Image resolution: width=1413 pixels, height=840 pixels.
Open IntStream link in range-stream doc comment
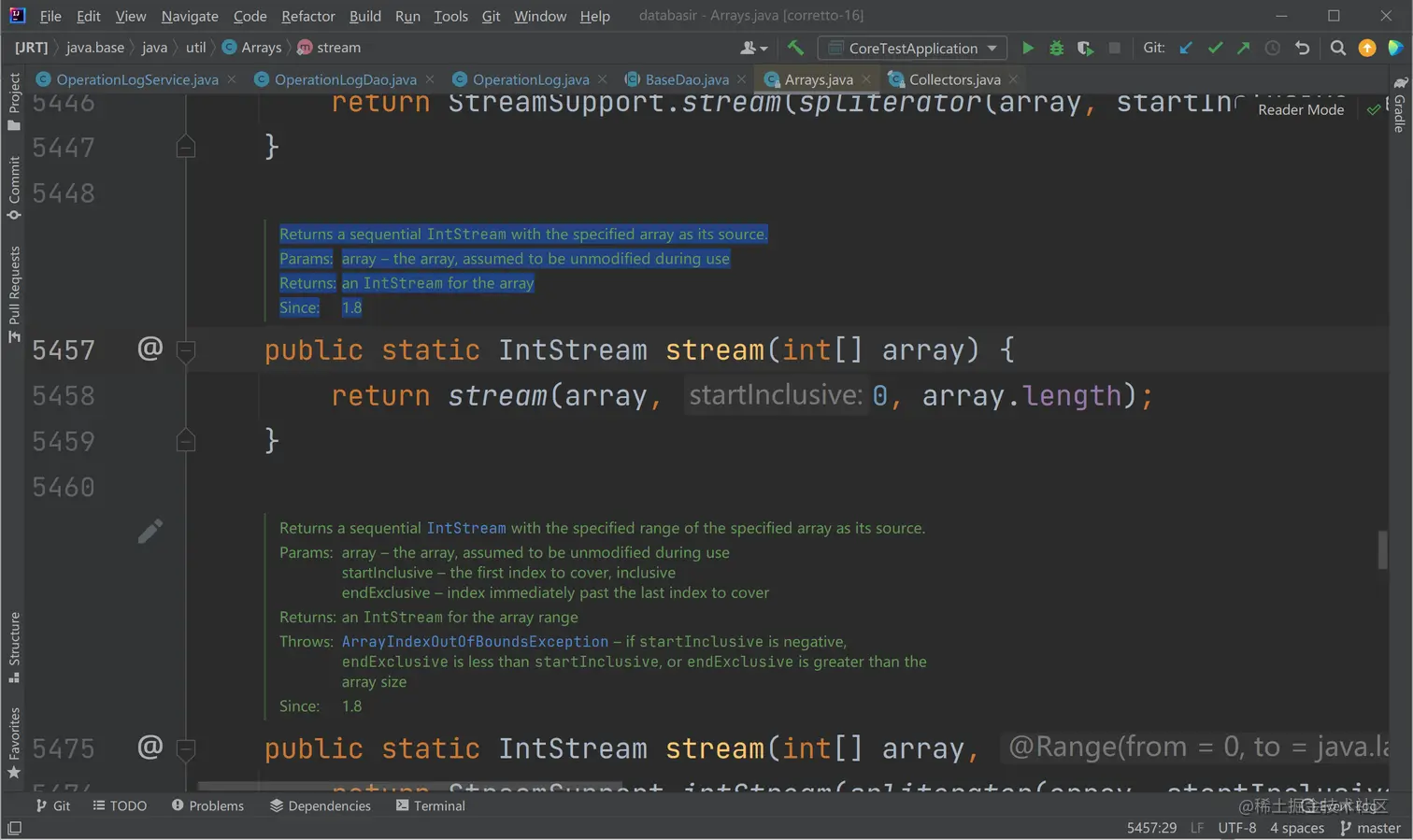pyautogui.click(x=466, y=528)
